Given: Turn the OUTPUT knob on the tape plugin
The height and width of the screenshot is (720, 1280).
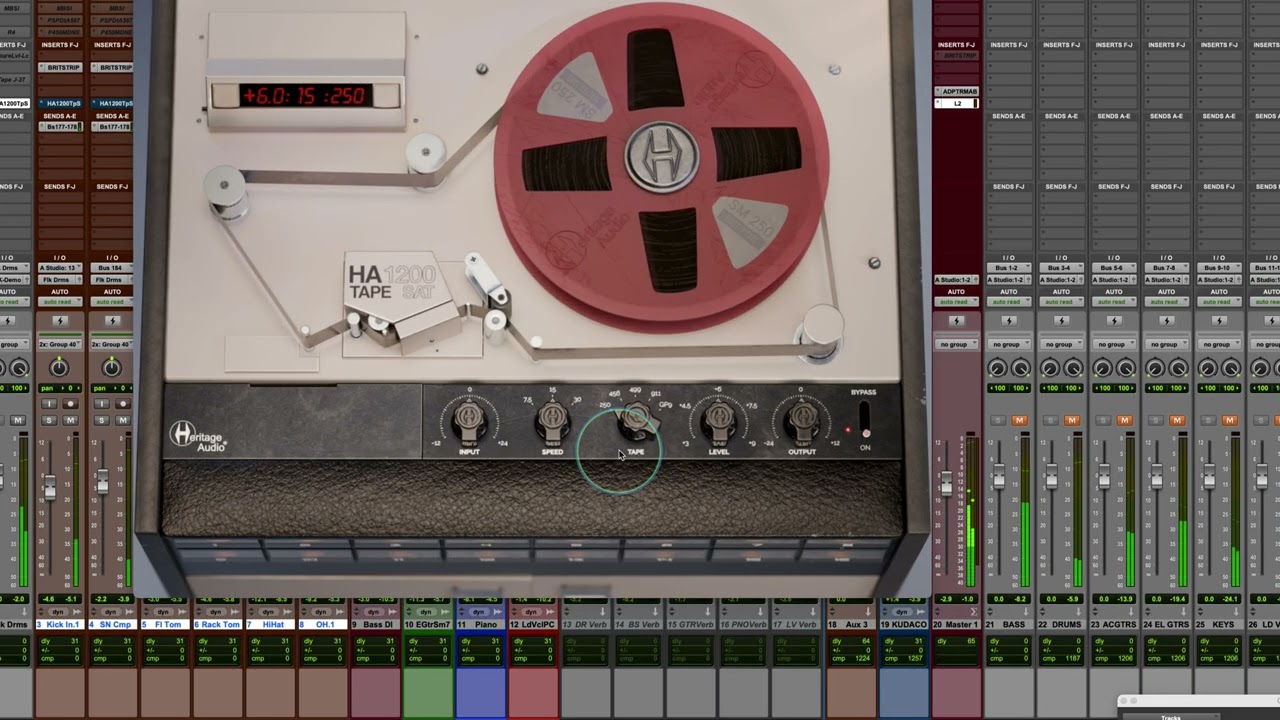Looking at the screenshot, I should [x=801, y=421].
